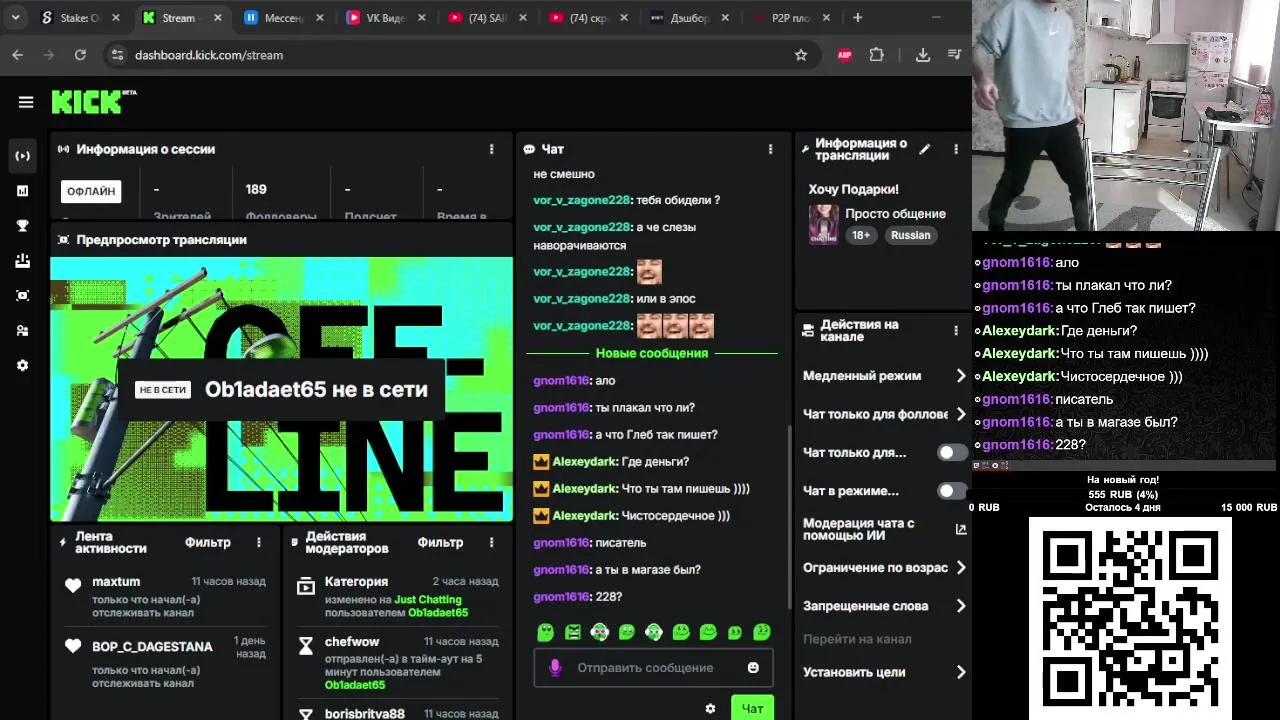This screenshot has height=720, width=1280.
Task: Open the browser tab search dropdown
Action: coord(16,18)
